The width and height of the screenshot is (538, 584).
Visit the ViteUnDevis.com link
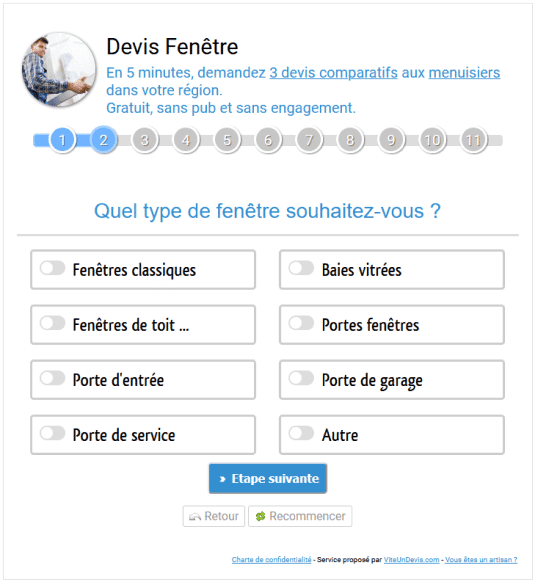pyautogui.click(x=411, y=559)
